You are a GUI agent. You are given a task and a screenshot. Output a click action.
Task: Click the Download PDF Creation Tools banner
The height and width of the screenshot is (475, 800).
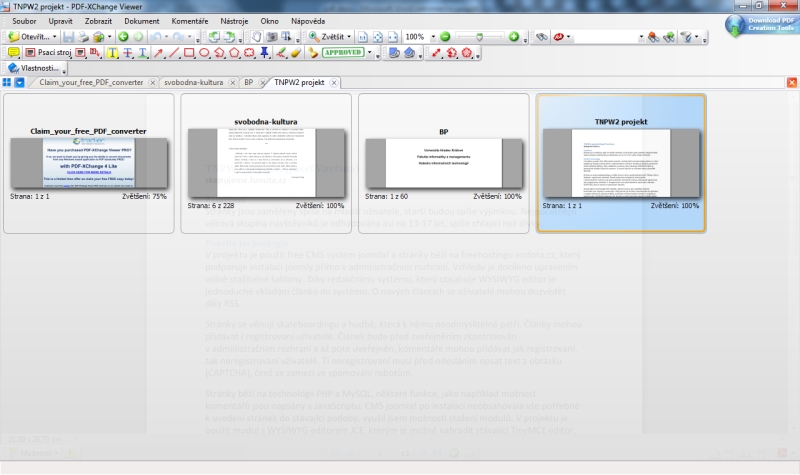coord(760,24)
